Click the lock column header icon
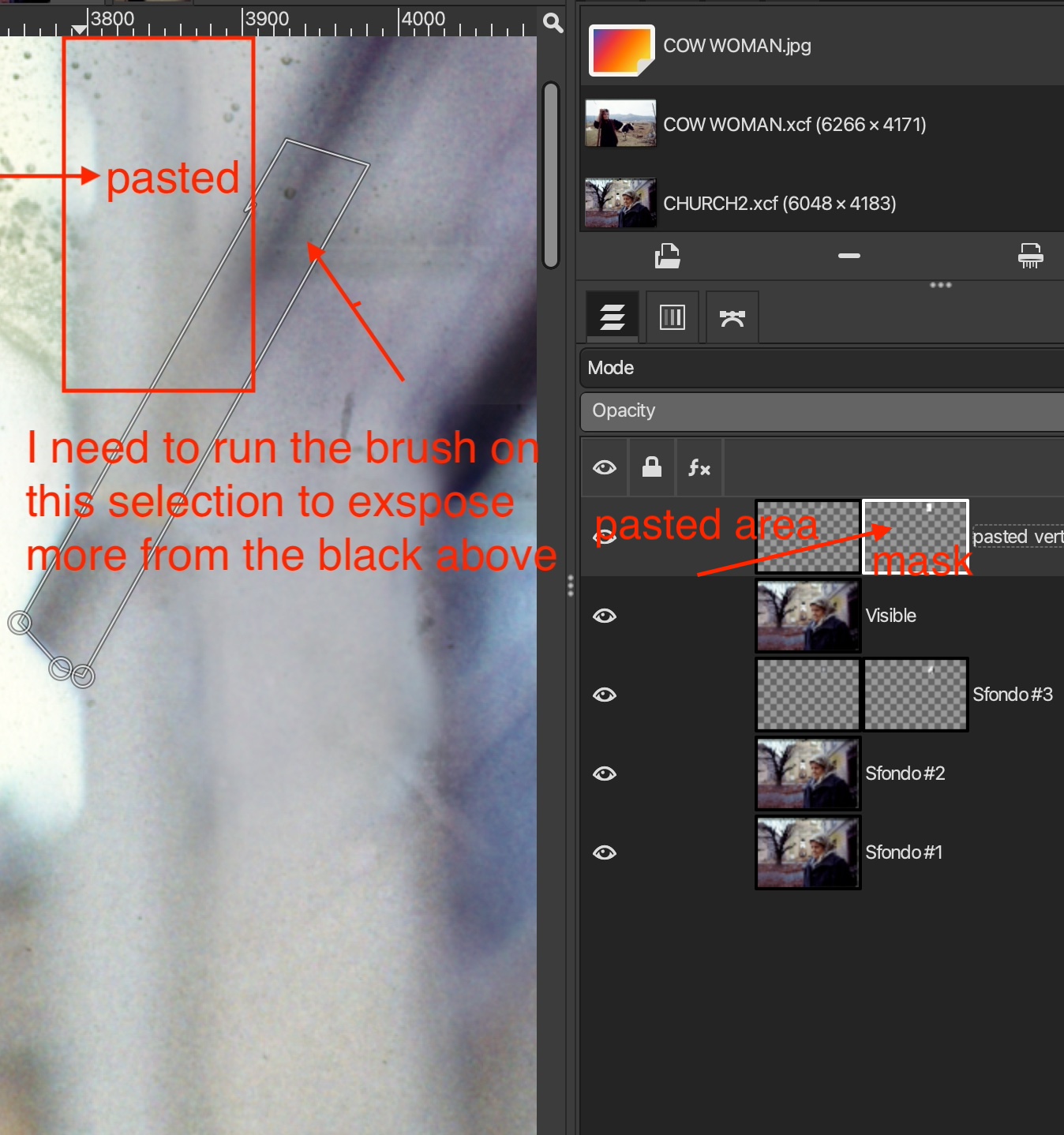1064x1135 pixels. (652, 467)
